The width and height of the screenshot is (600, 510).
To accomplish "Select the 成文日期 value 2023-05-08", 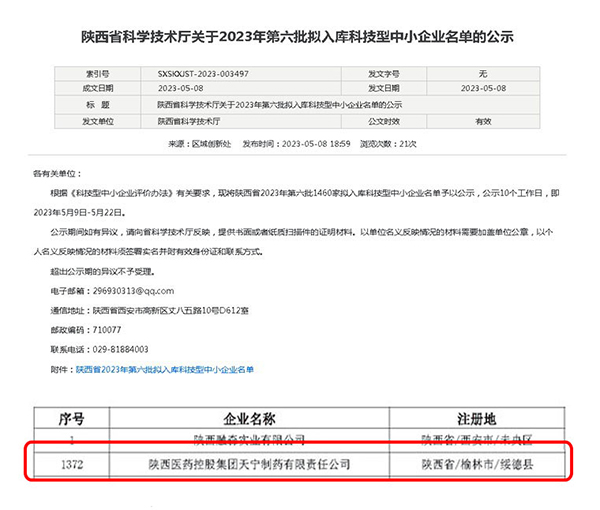I will (181, 88).
